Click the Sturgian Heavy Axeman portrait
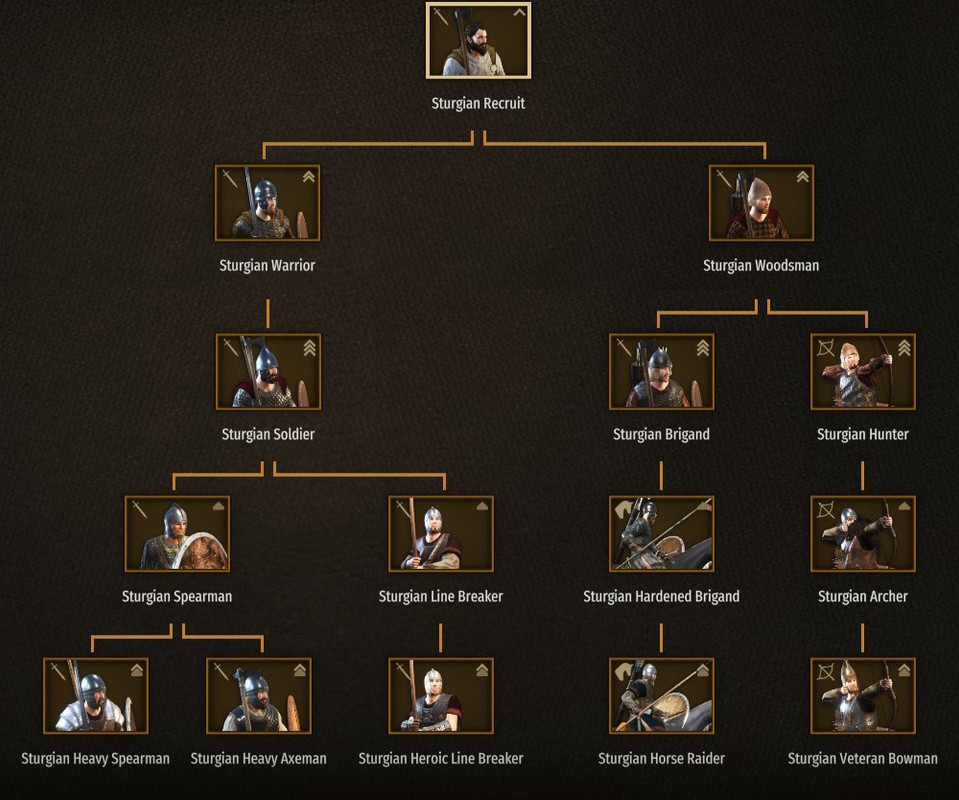959x800 pixels. pyautogui.click(x=259, y=696)
